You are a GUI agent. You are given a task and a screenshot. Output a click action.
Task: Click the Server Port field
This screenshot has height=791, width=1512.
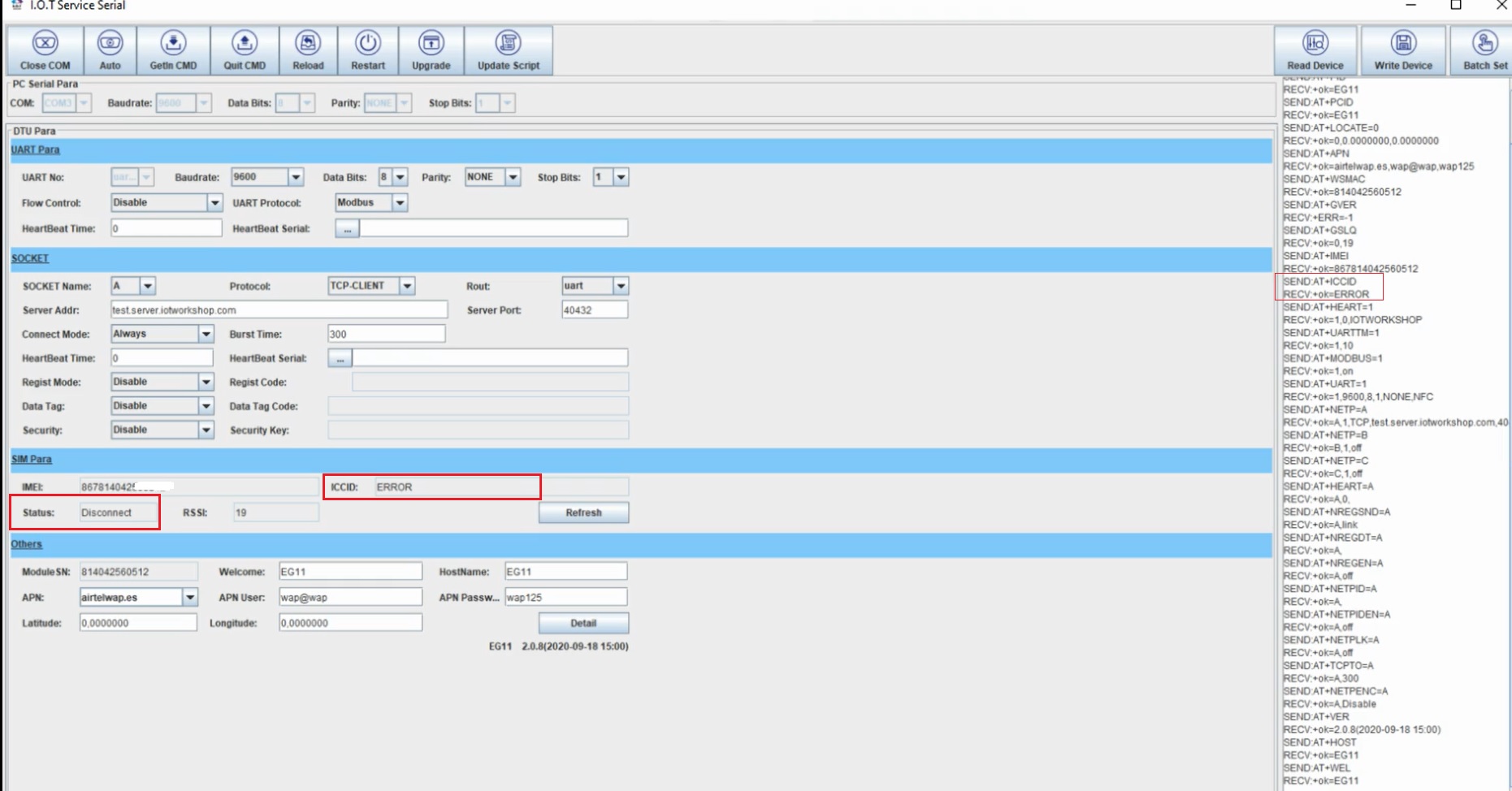point(594,310)
